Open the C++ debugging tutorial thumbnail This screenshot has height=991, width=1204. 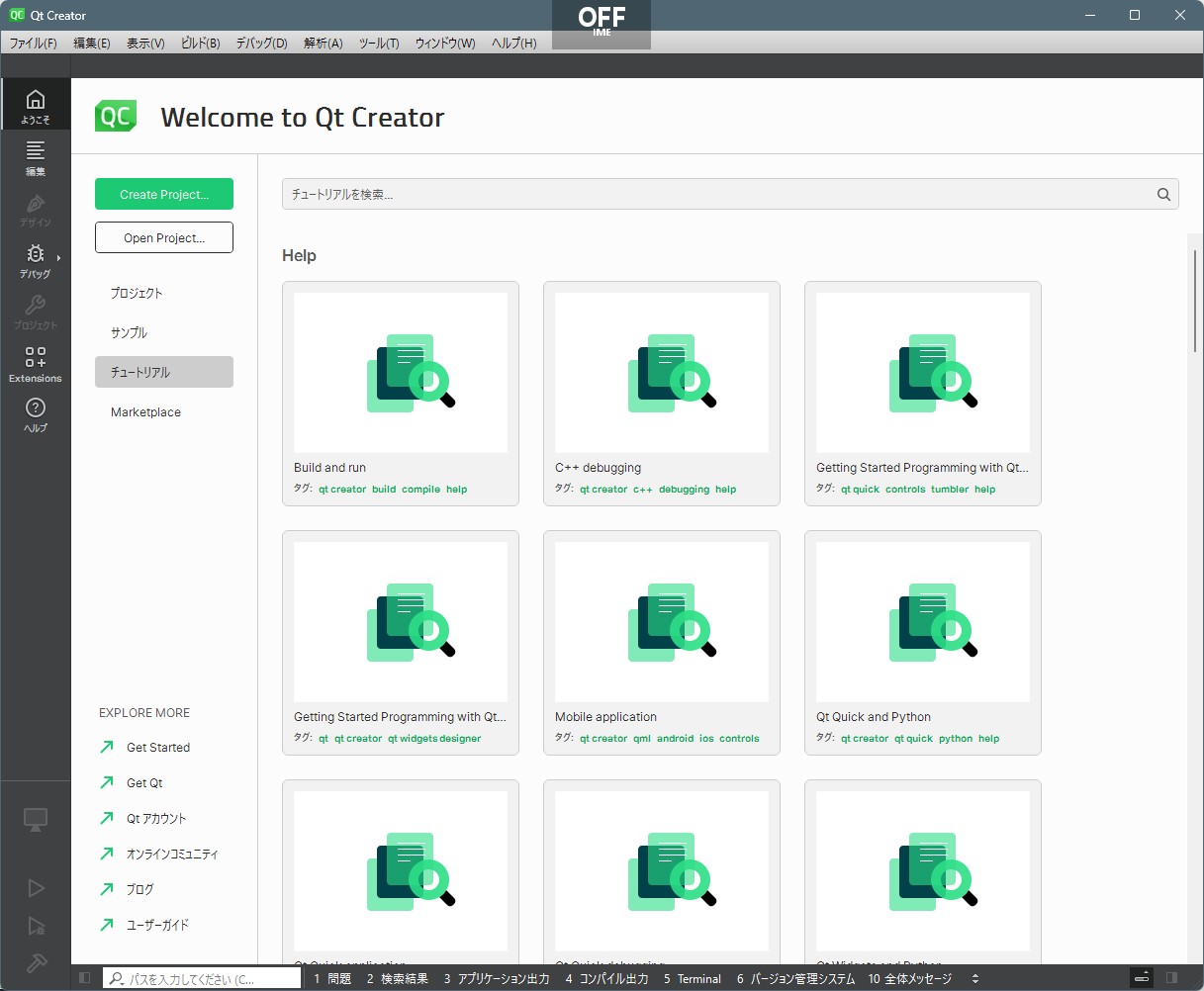[662, 373]
